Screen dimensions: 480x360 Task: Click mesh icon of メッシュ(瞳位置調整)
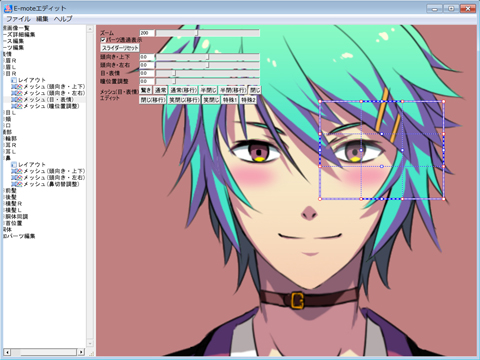(17, 106)
